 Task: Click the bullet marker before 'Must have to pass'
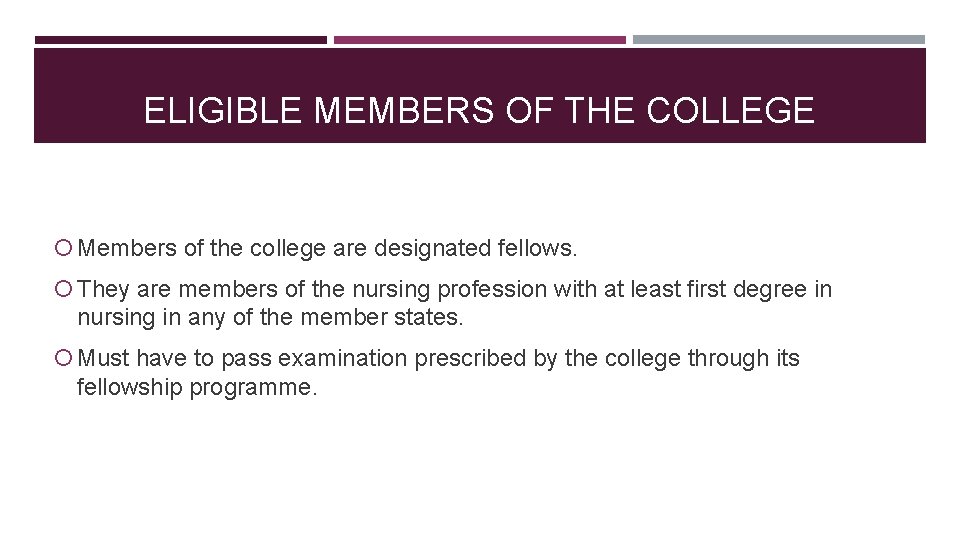65,358
